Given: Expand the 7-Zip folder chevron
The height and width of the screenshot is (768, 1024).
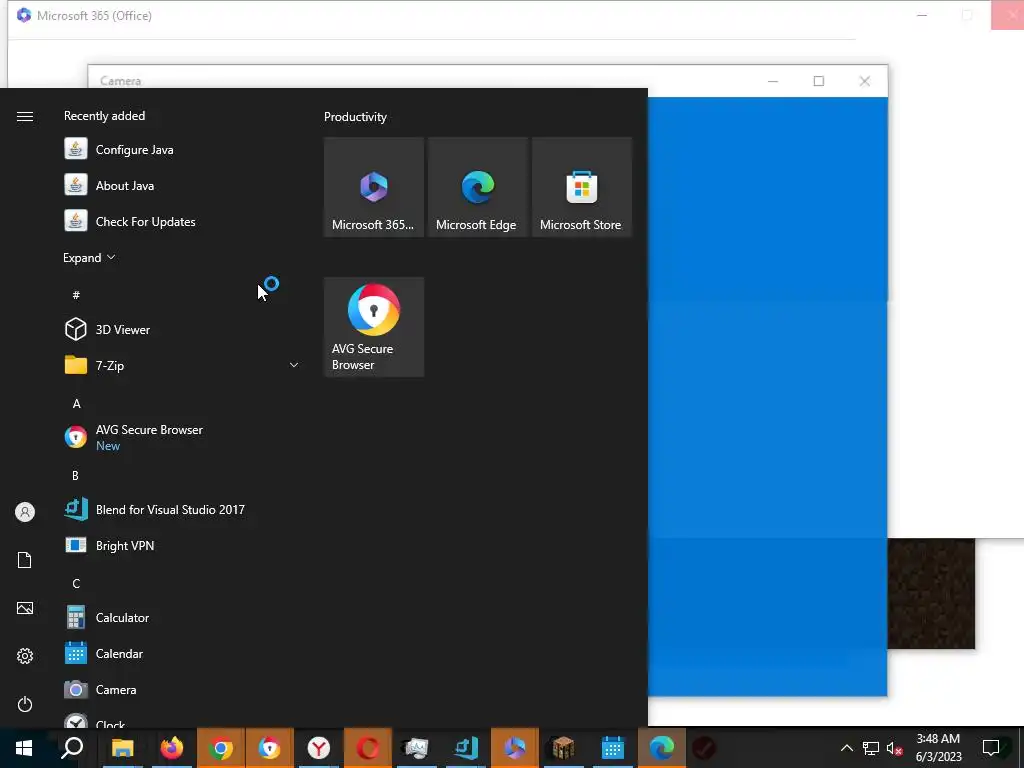Looking at the screenshot, I should point(294,365).
